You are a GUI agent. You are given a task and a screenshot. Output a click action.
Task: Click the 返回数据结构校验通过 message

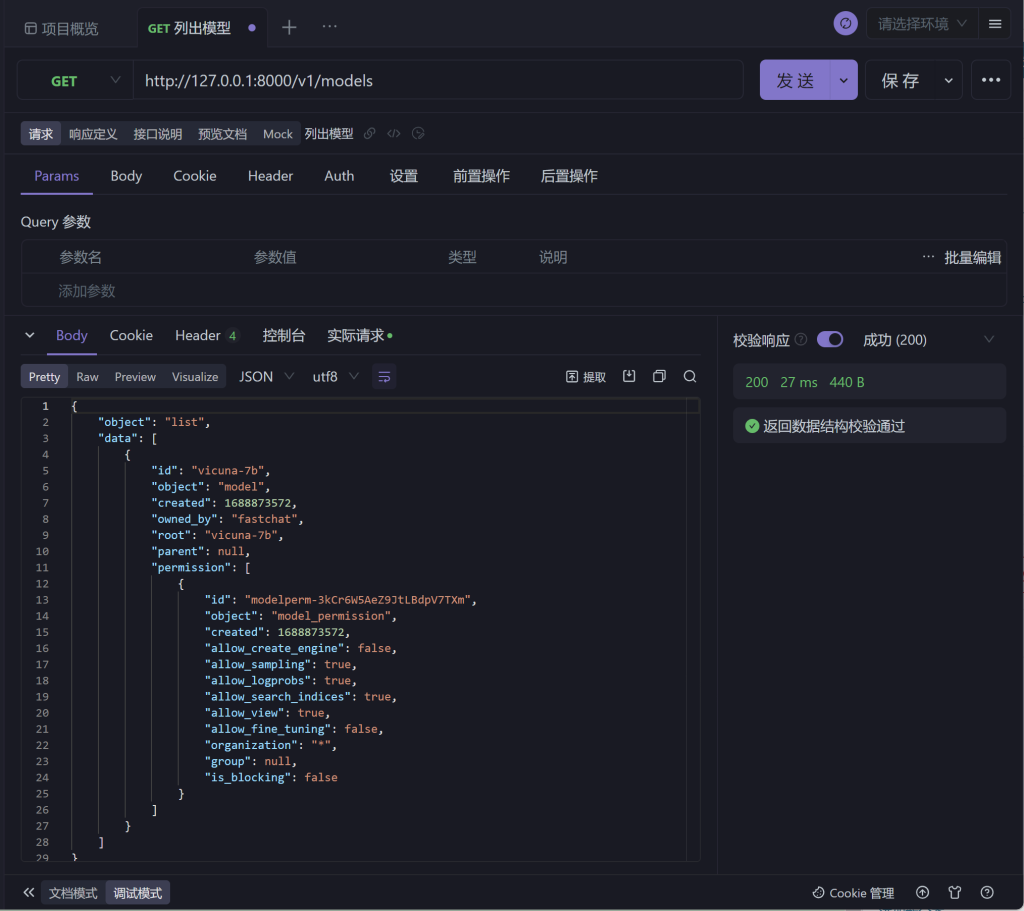point(833,426)
